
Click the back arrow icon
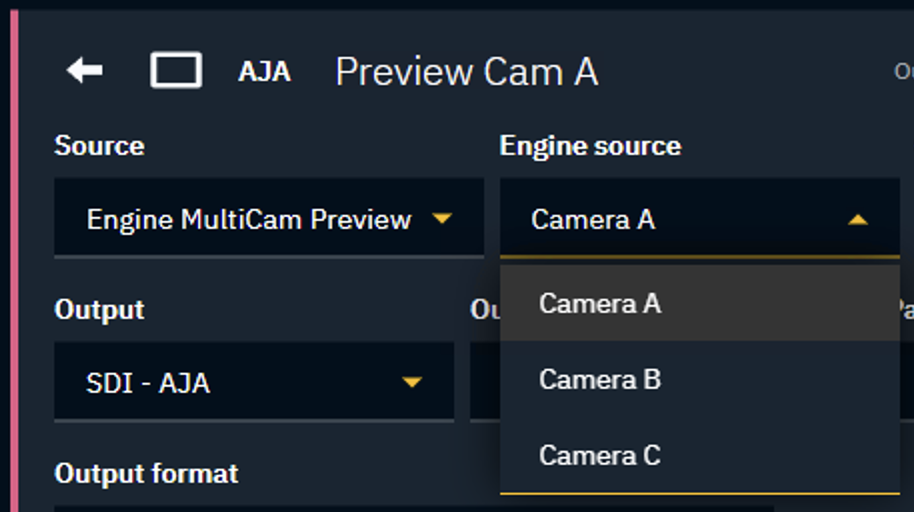(x=85, y=71)
